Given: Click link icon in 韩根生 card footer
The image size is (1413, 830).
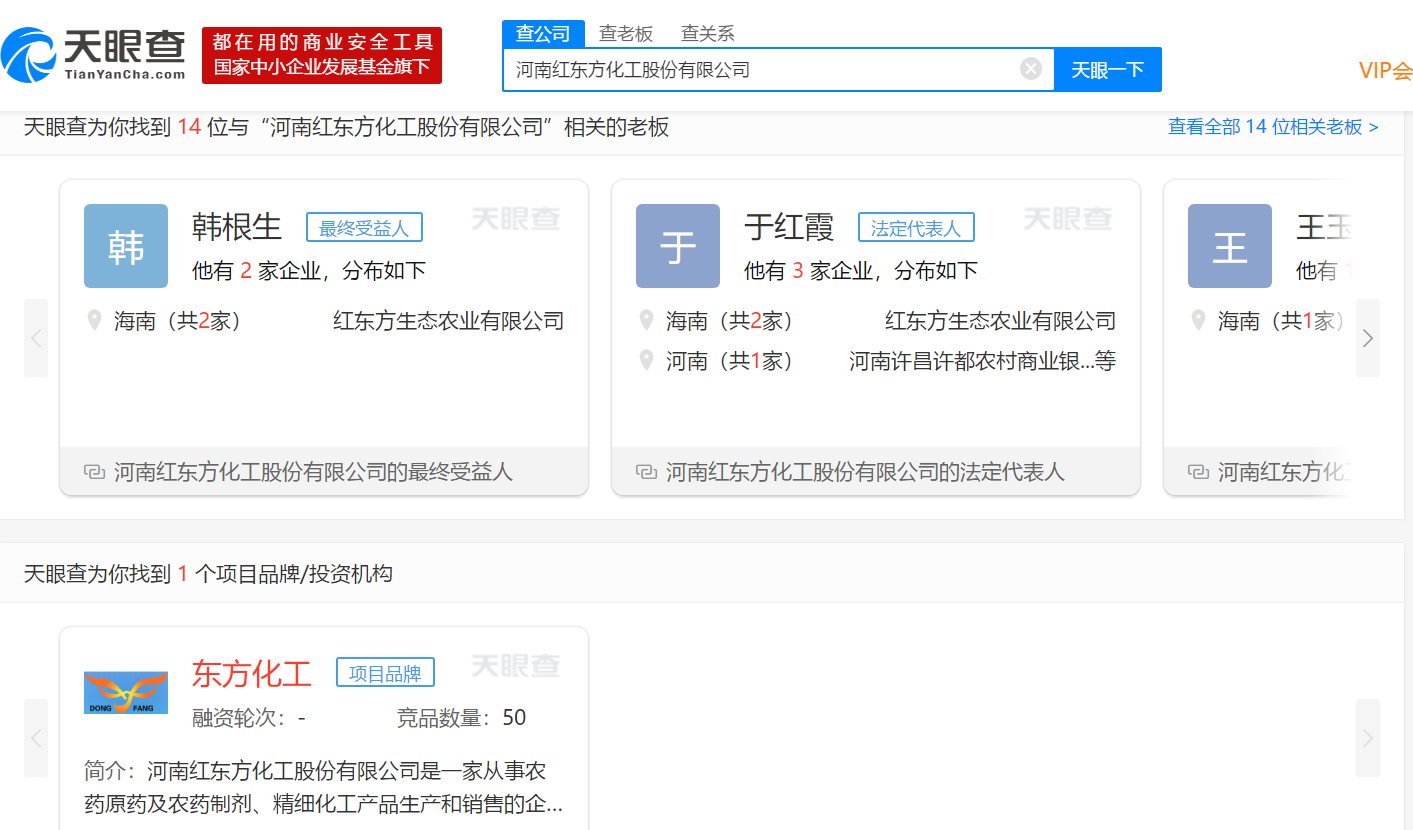Looking at the screenshot, I should [95, 472].
